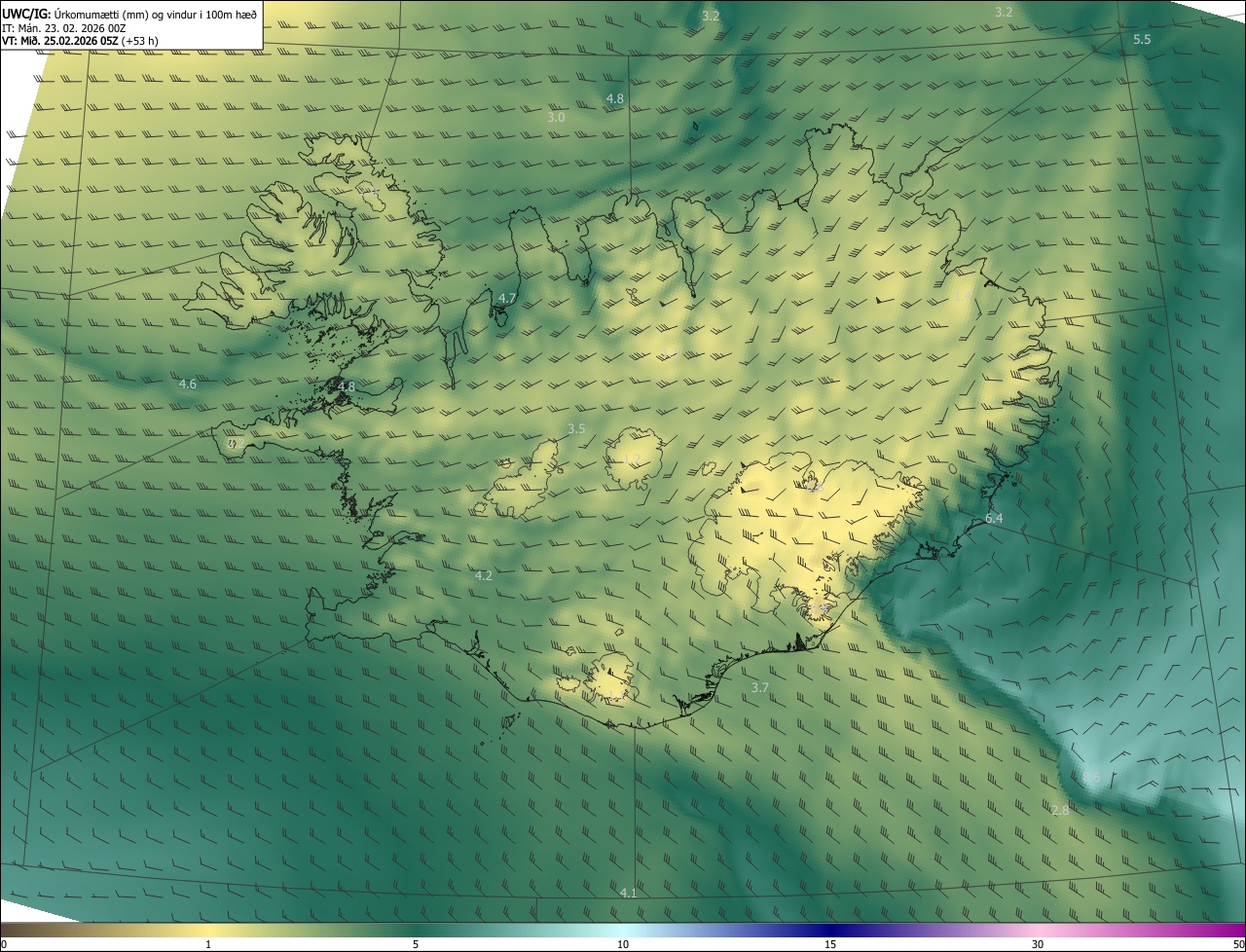Click the colorbar tick label '50'

tap(1238, 944)
